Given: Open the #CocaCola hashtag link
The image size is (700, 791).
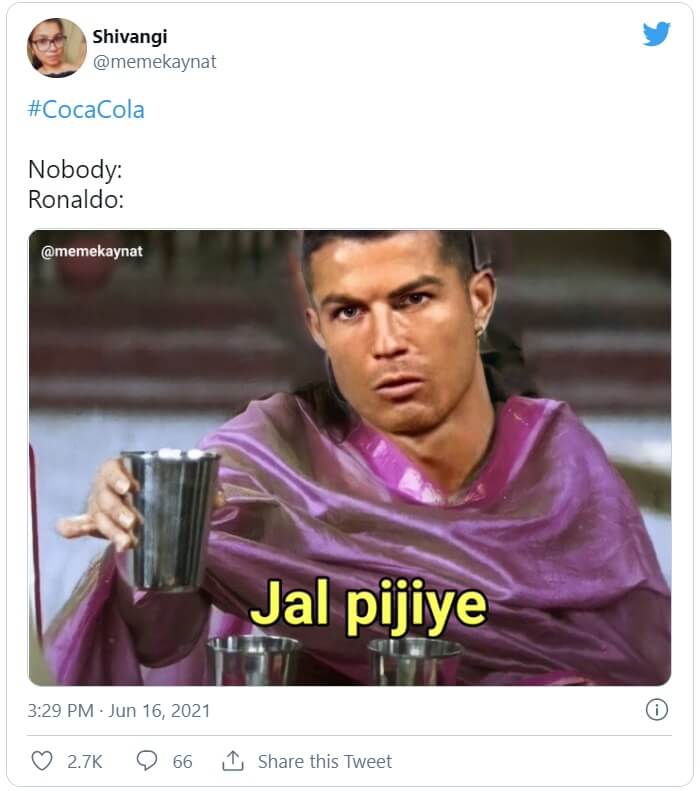Looking at the screenshot, I should click(x=86, y=109).
